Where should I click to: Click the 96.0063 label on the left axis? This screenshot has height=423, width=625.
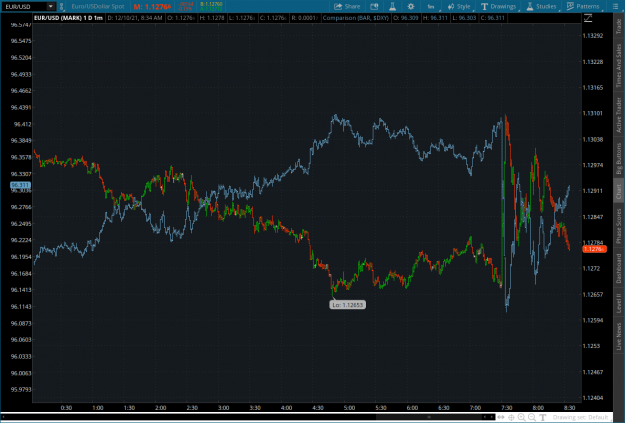pyautogui.click(x=21, y=373)
